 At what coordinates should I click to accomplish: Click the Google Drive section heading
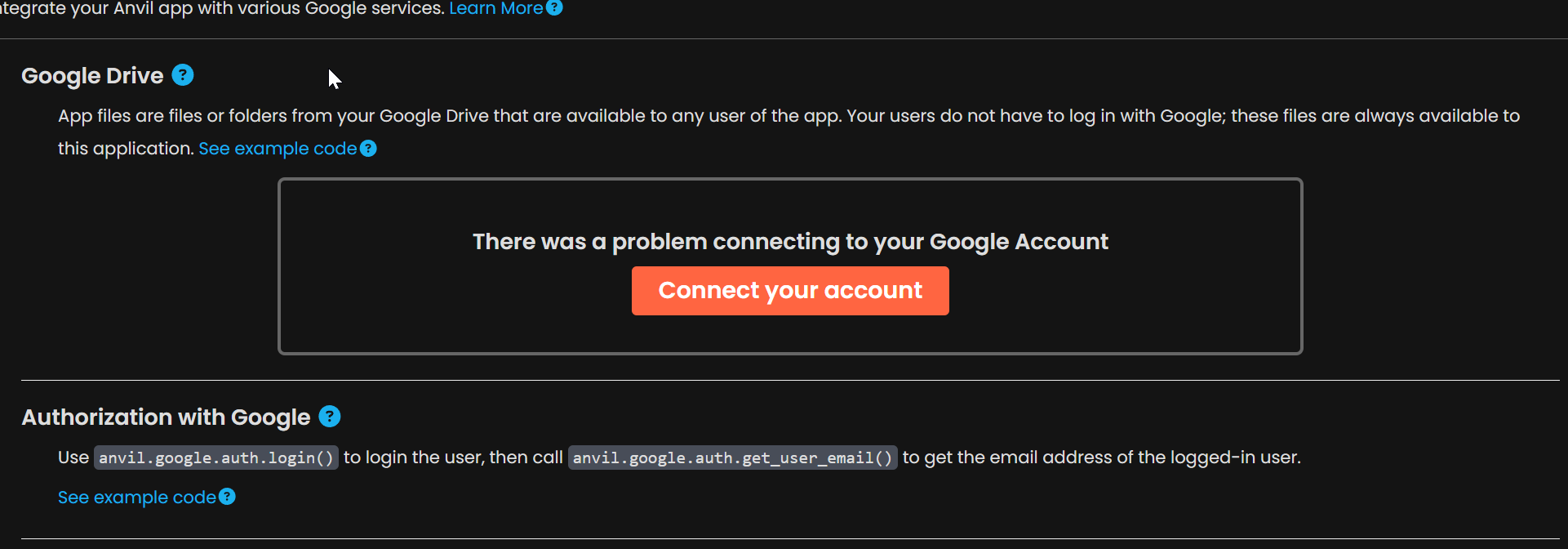click(x=92, y=76)
